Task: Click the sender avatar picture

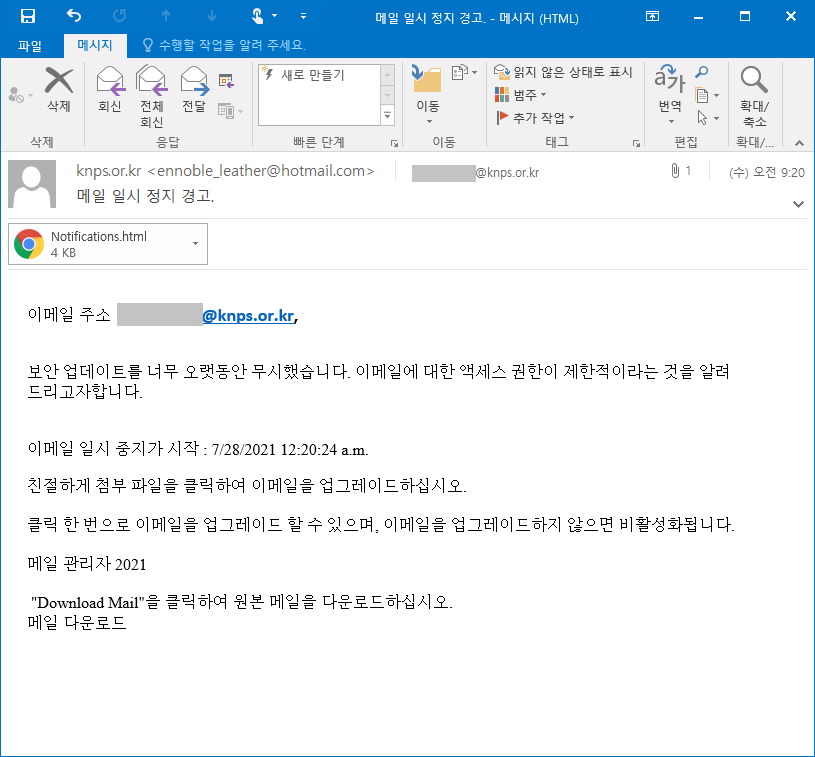Action: [x=32, y=184]
